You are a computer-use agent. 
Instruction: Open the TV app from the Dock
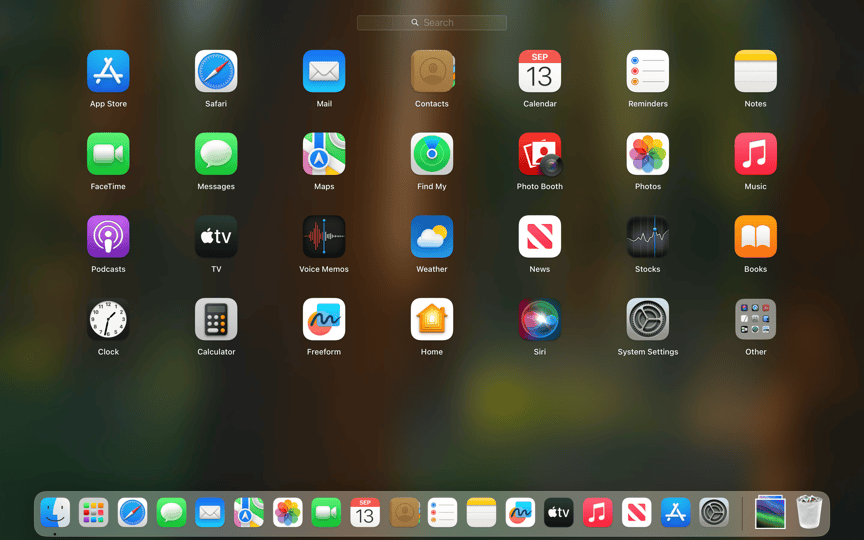pos(559,512)
